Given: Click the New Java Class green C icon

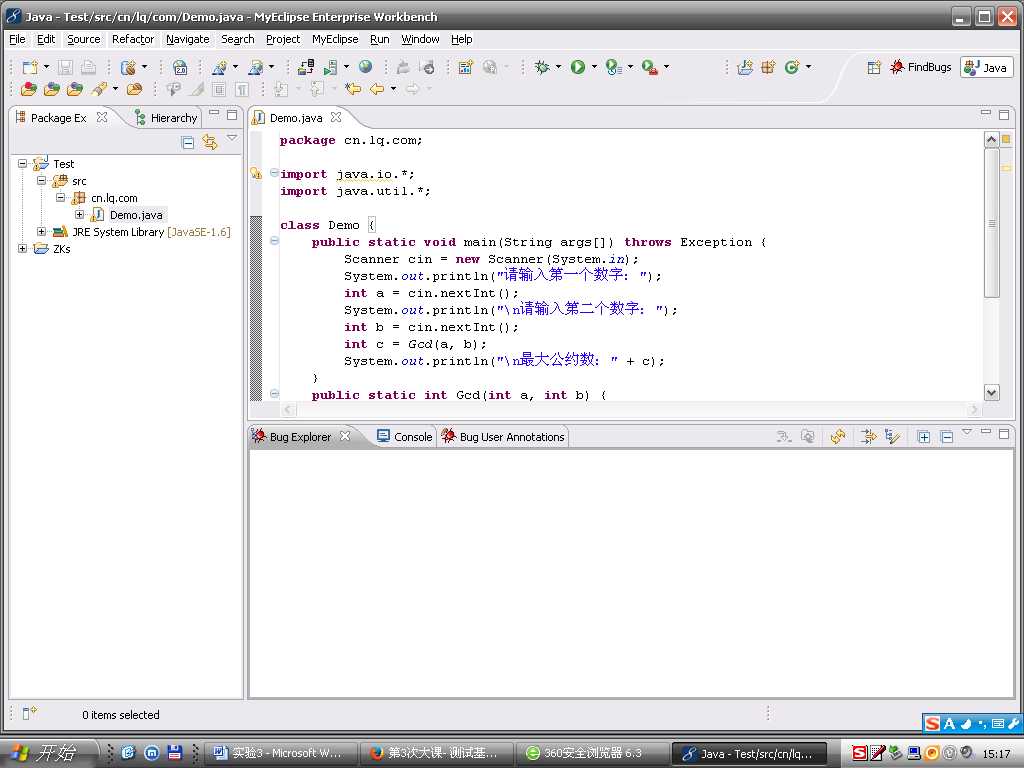Looking at the screenshot, I should tap(792, 67).
